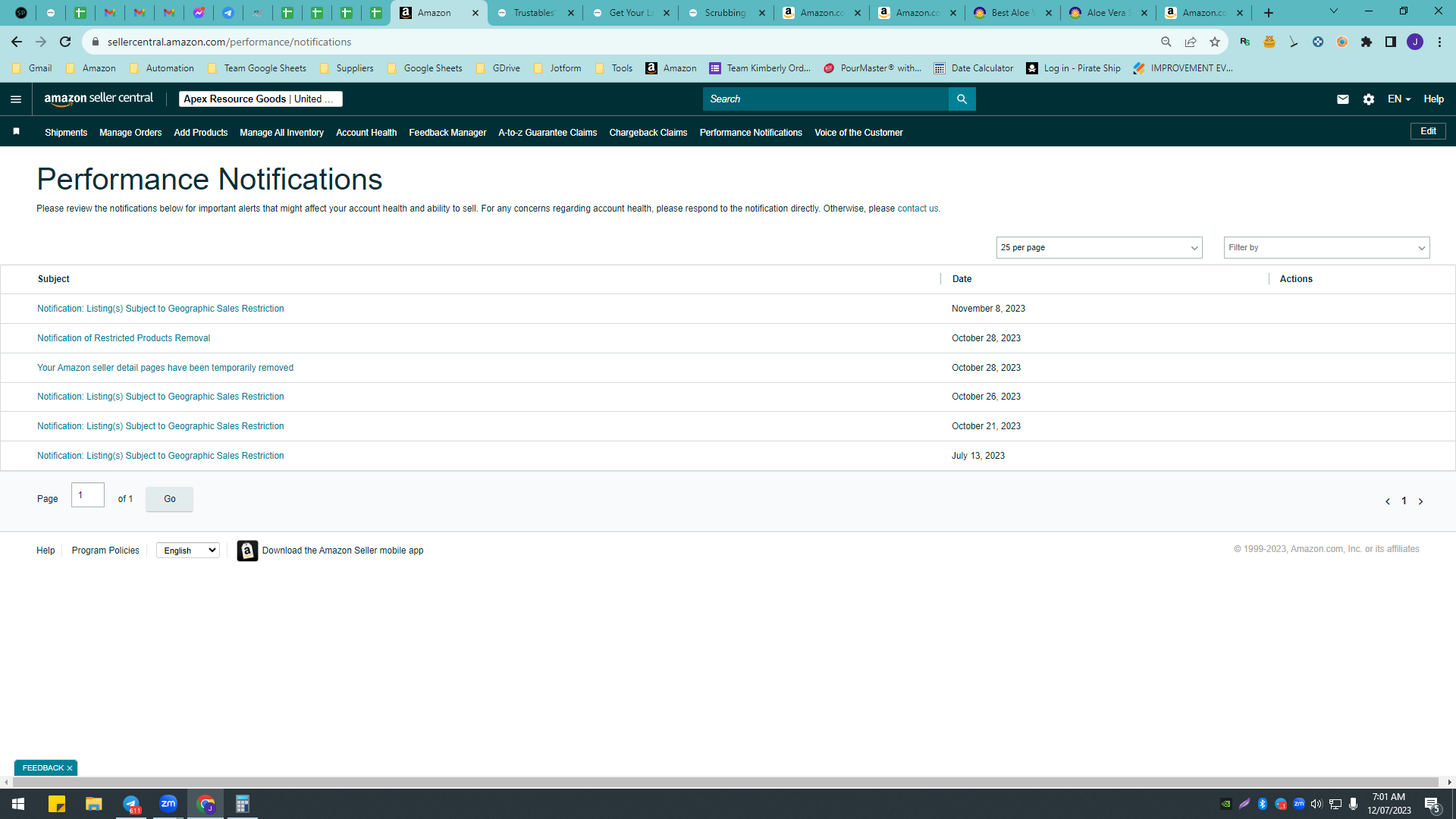The width and height of the screenshot is (1456, 819).
Task: Open Sticky Notes from the taskbar
Action: [57, 804]
